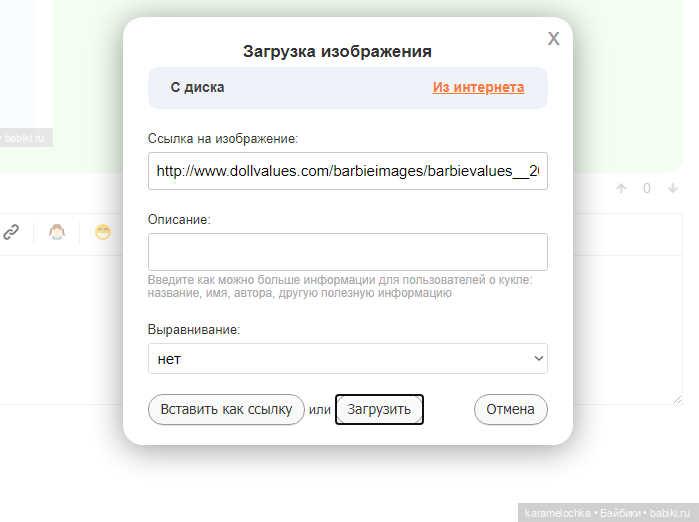Cancel with the "Отмена" button
699x522 pixels.
510,410
